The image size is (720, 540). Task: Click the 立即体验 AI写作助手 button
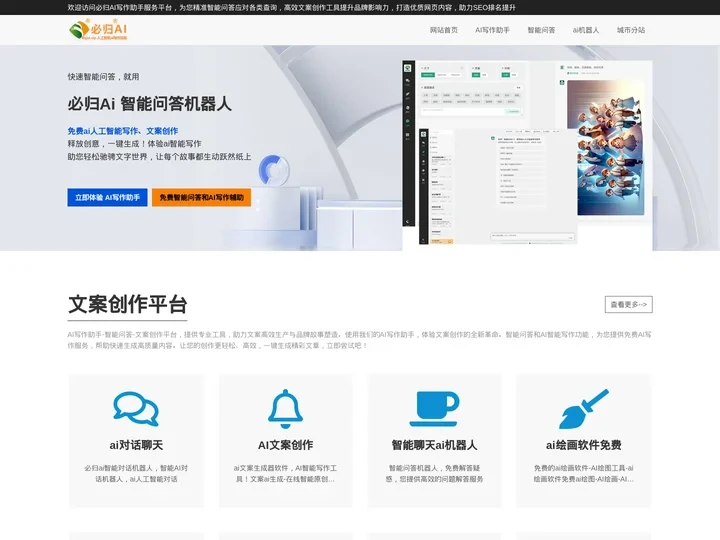tap(107, 197)
